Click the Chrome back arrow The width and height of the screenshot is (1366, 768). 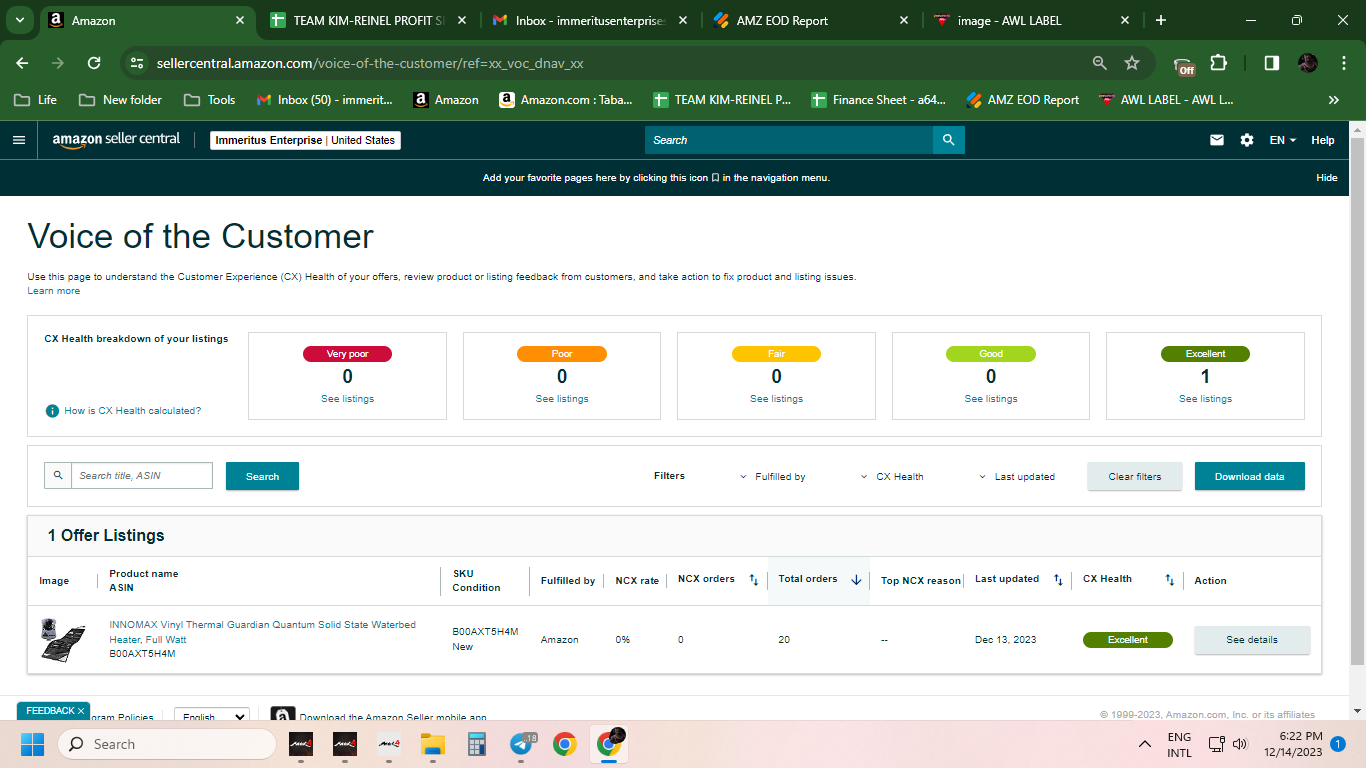tap(22, 63)
